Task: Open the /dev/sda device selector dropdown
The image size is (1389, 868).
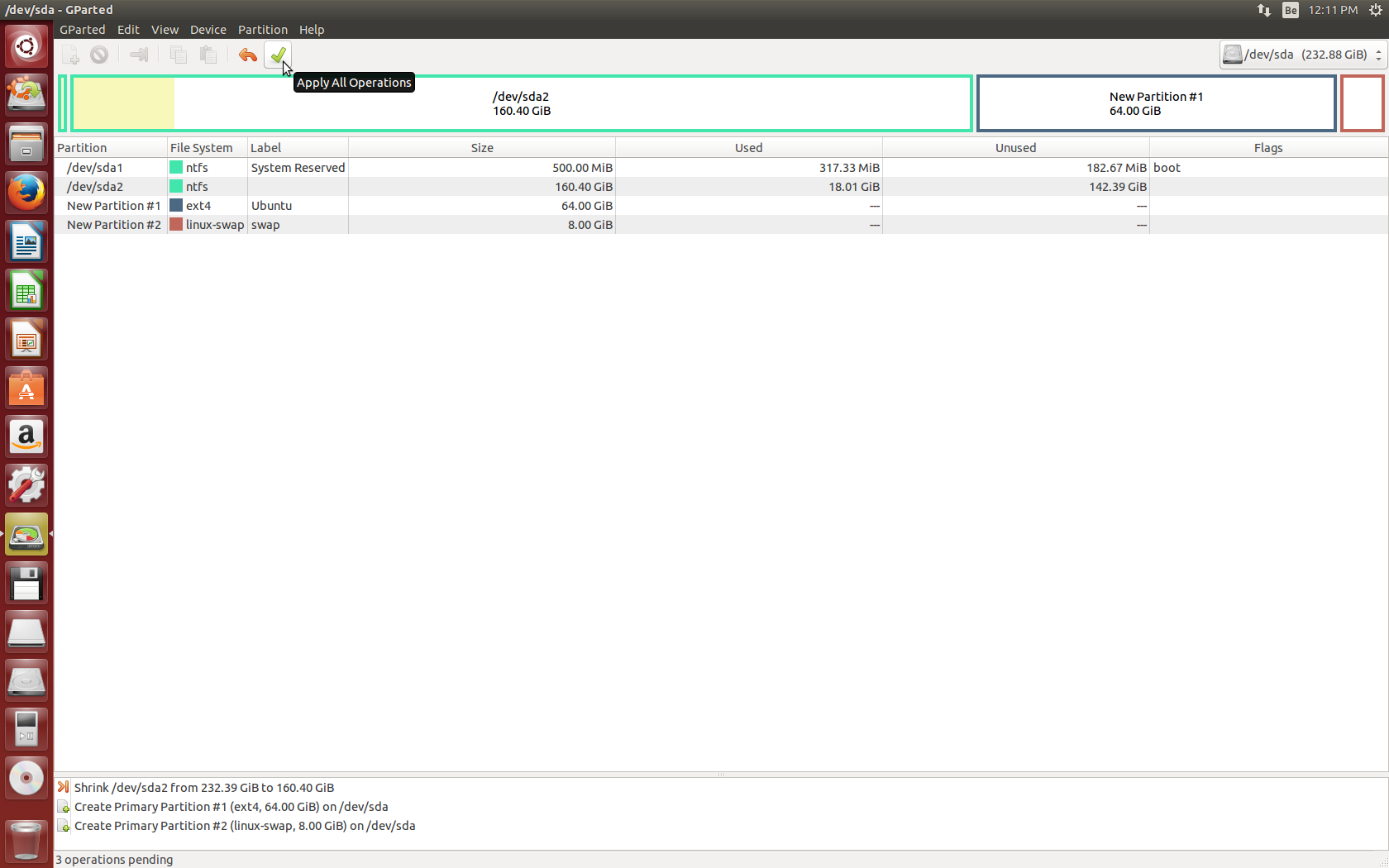Action: point(1302,55)
